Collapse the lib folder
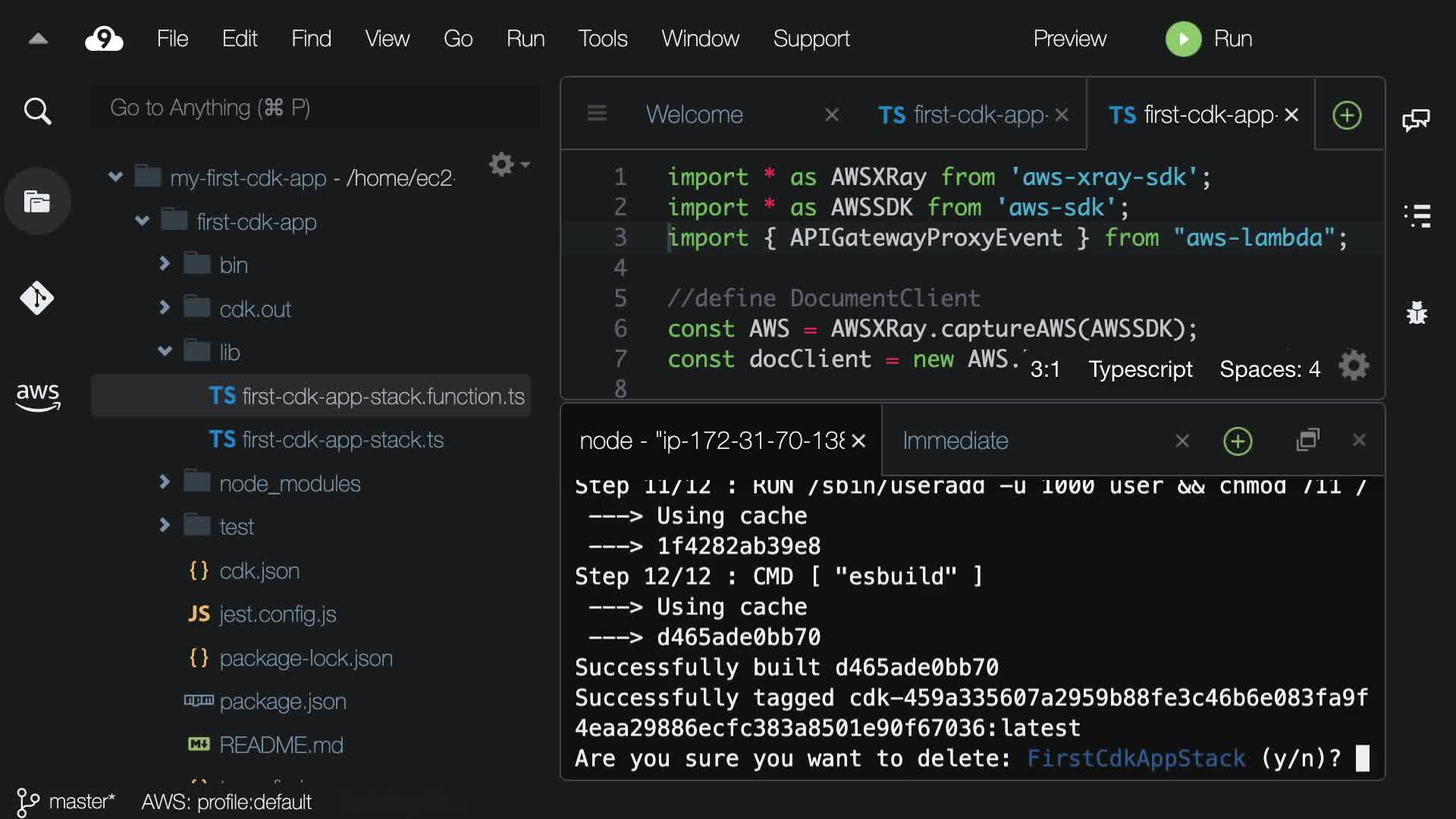Image resolution: width=1456 pixels, height=819 pixels. [x=165, y=351]
